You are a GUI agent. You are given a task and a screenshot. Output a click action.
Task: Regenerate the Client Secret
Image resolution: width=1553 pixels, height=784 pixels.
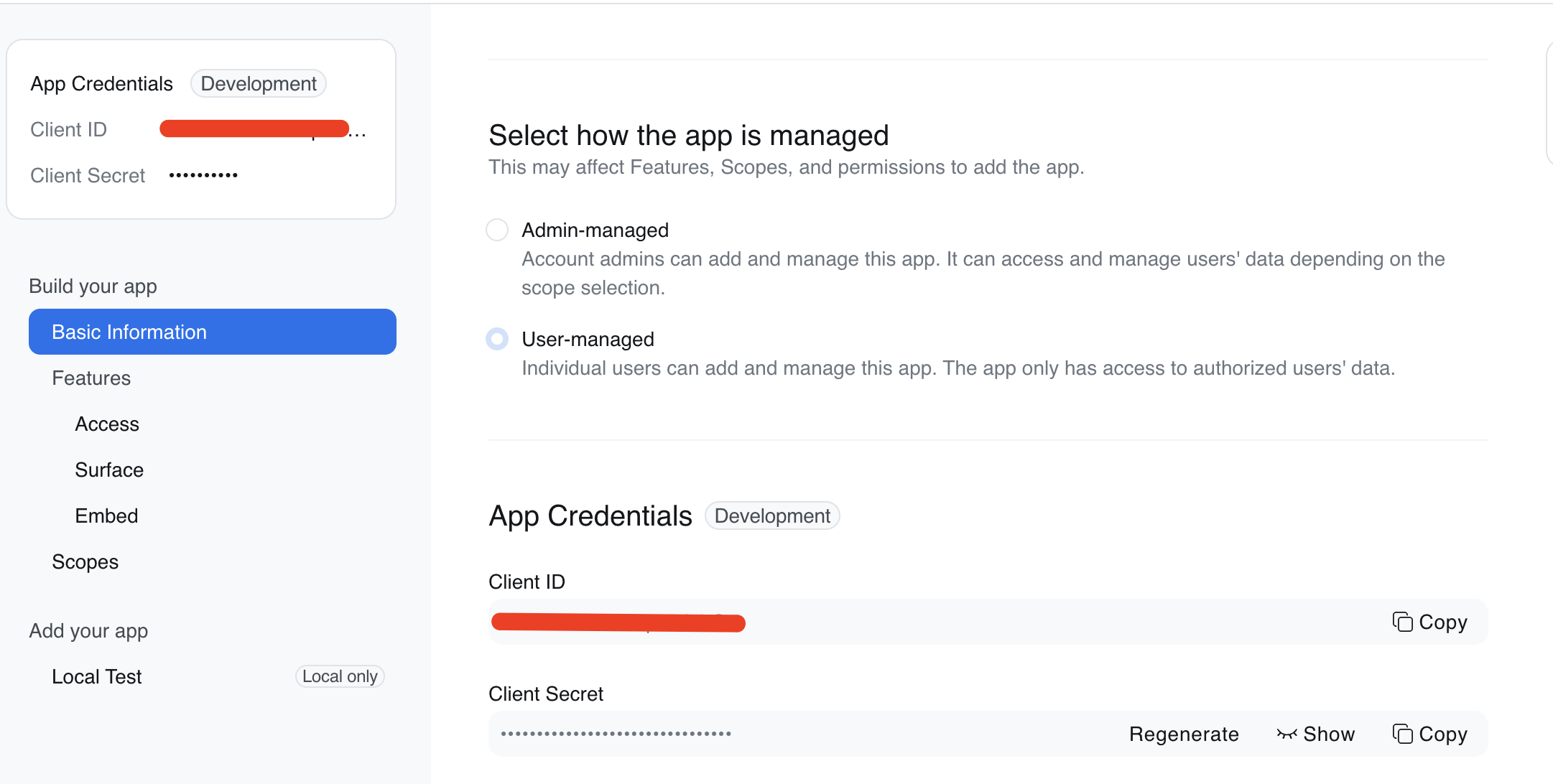[1184, 734]
